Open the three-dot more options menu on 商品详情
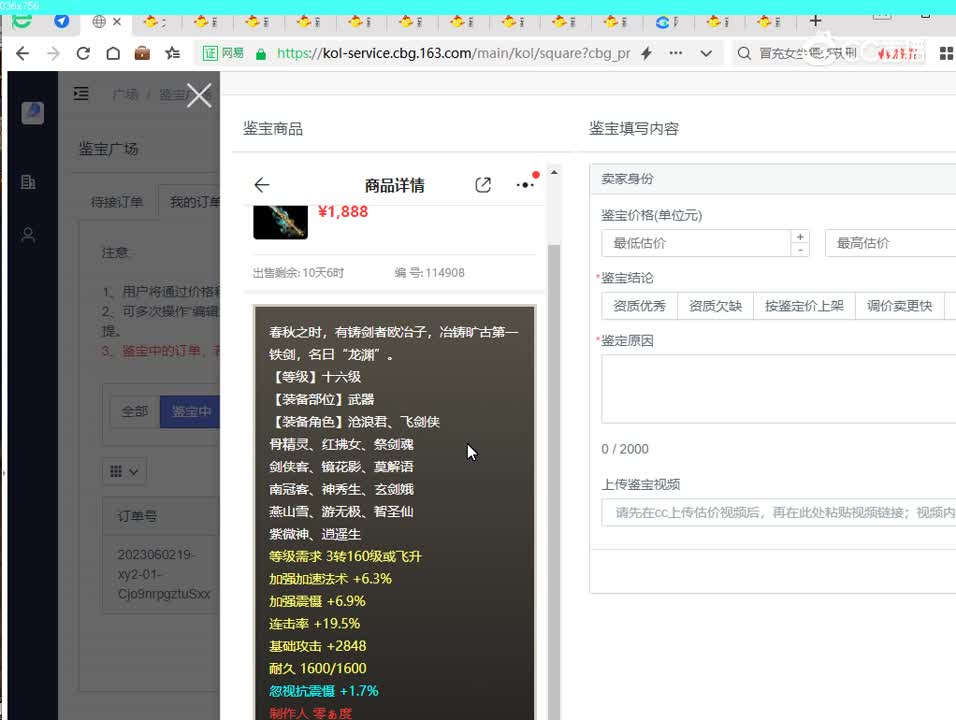956x720 pixels. (524, 184)
